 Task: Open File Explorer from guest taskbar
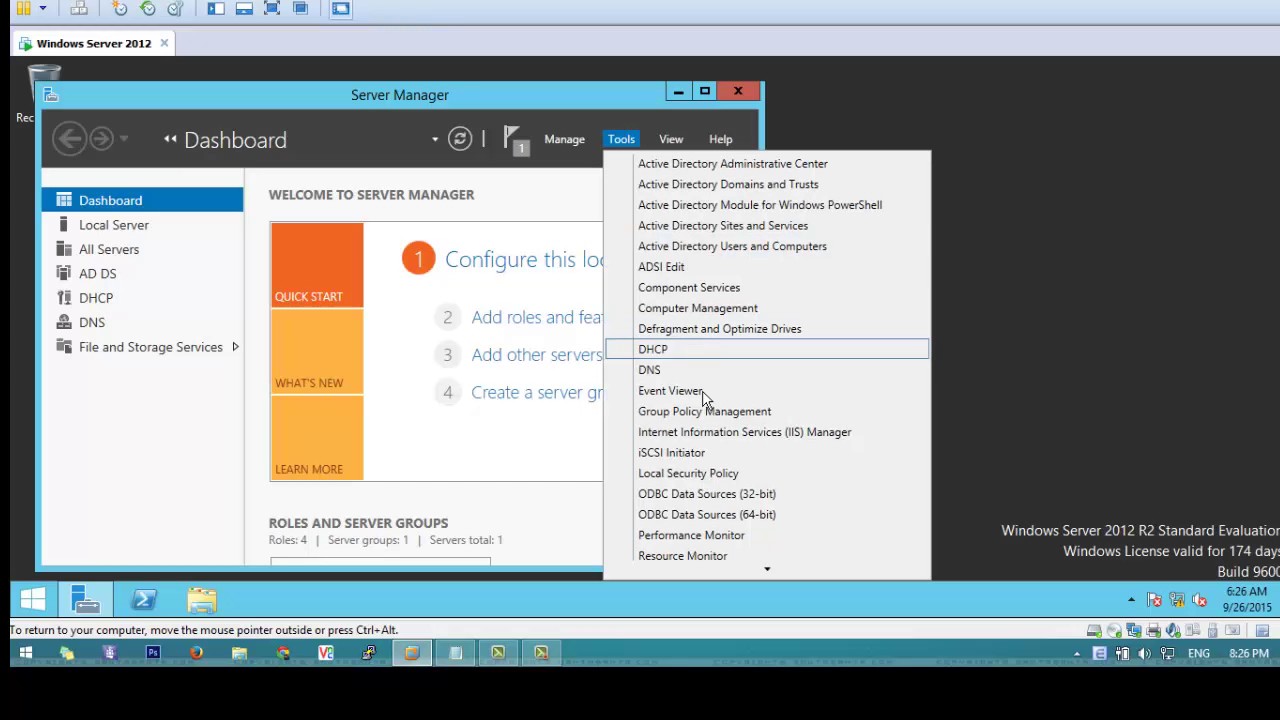tap(201, 600)
